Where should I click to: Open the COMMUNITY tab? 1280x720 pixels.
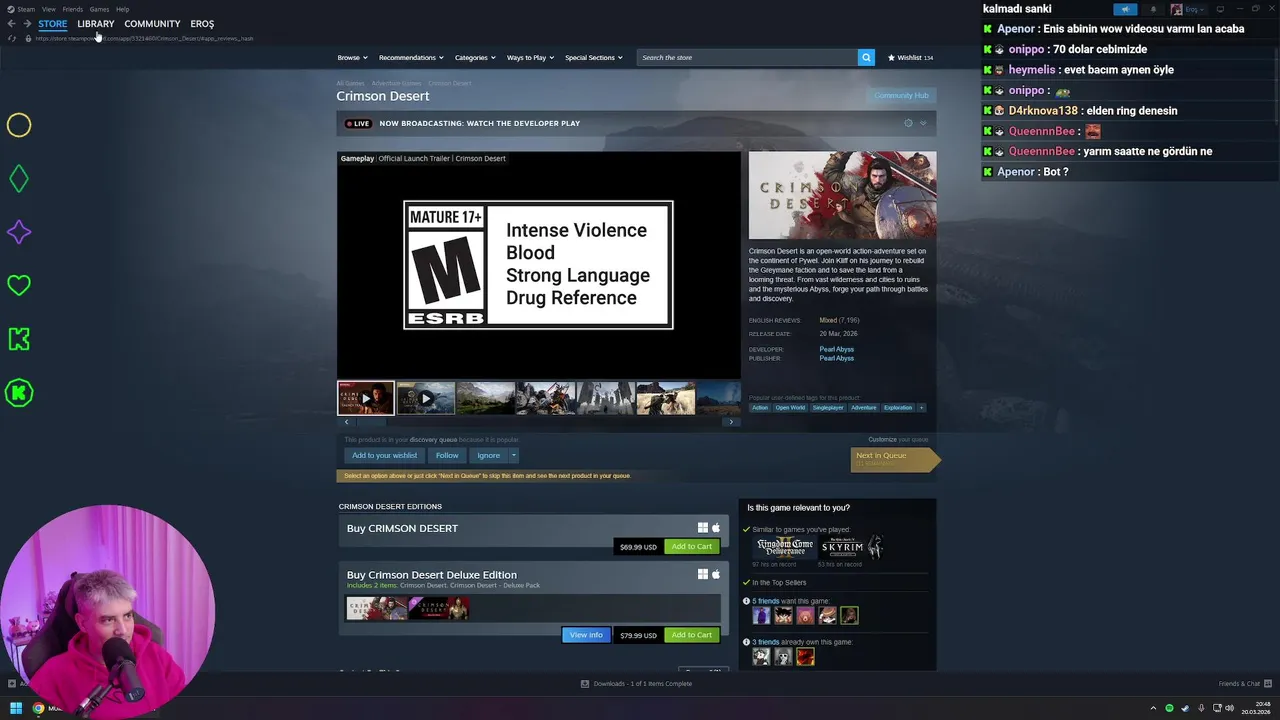[x=152, y=24]
